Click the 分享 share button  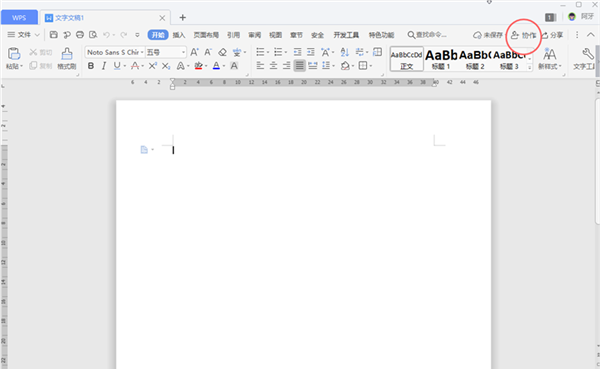pos(553,35)
